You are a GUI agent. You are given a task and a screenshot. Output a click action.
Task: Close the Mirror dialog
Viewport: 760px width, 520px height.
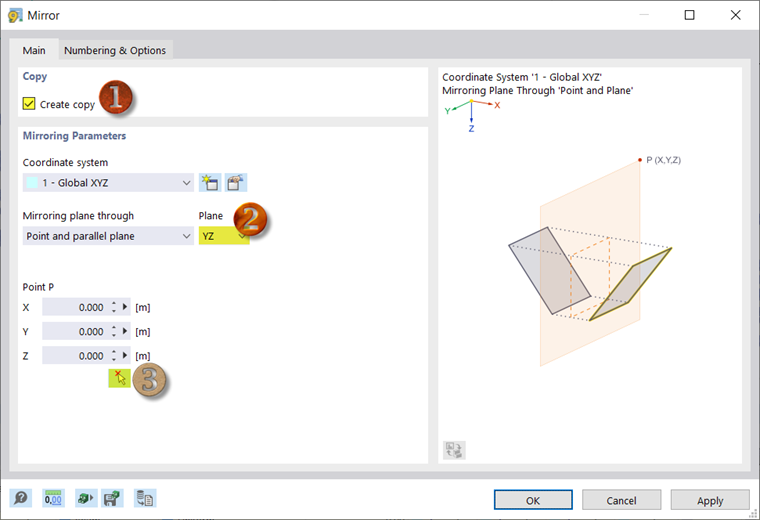click(x=735, y=15)
